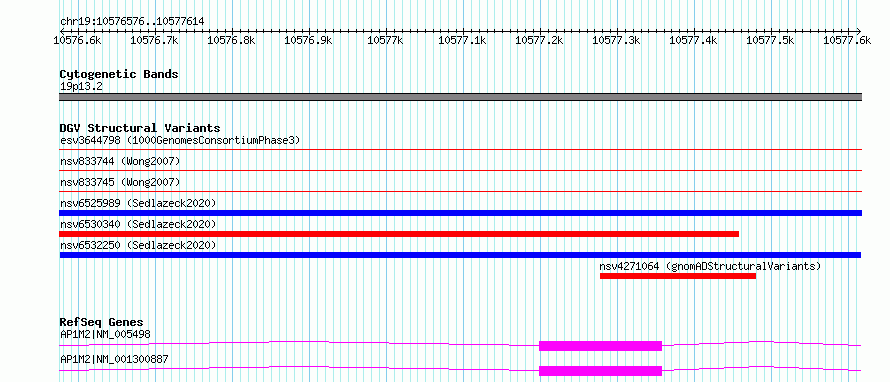Open variant nsv6530340 (Sedlazeck2020) label
The width and height of the screenshot is (890, 382).
(138, 224)
